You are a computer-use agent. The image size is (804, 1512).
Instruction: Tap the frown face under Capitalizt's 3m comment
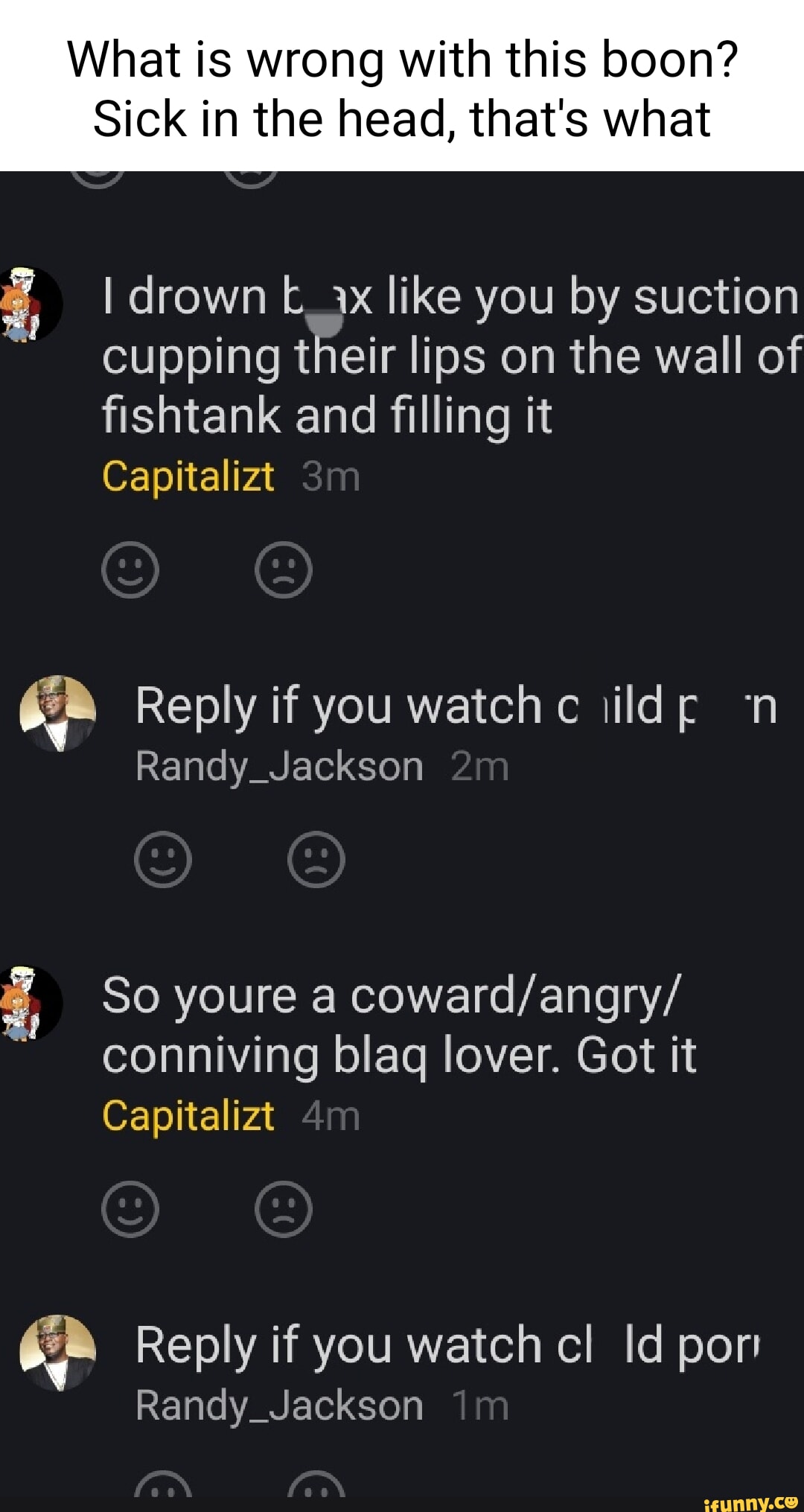click(284, 570)
